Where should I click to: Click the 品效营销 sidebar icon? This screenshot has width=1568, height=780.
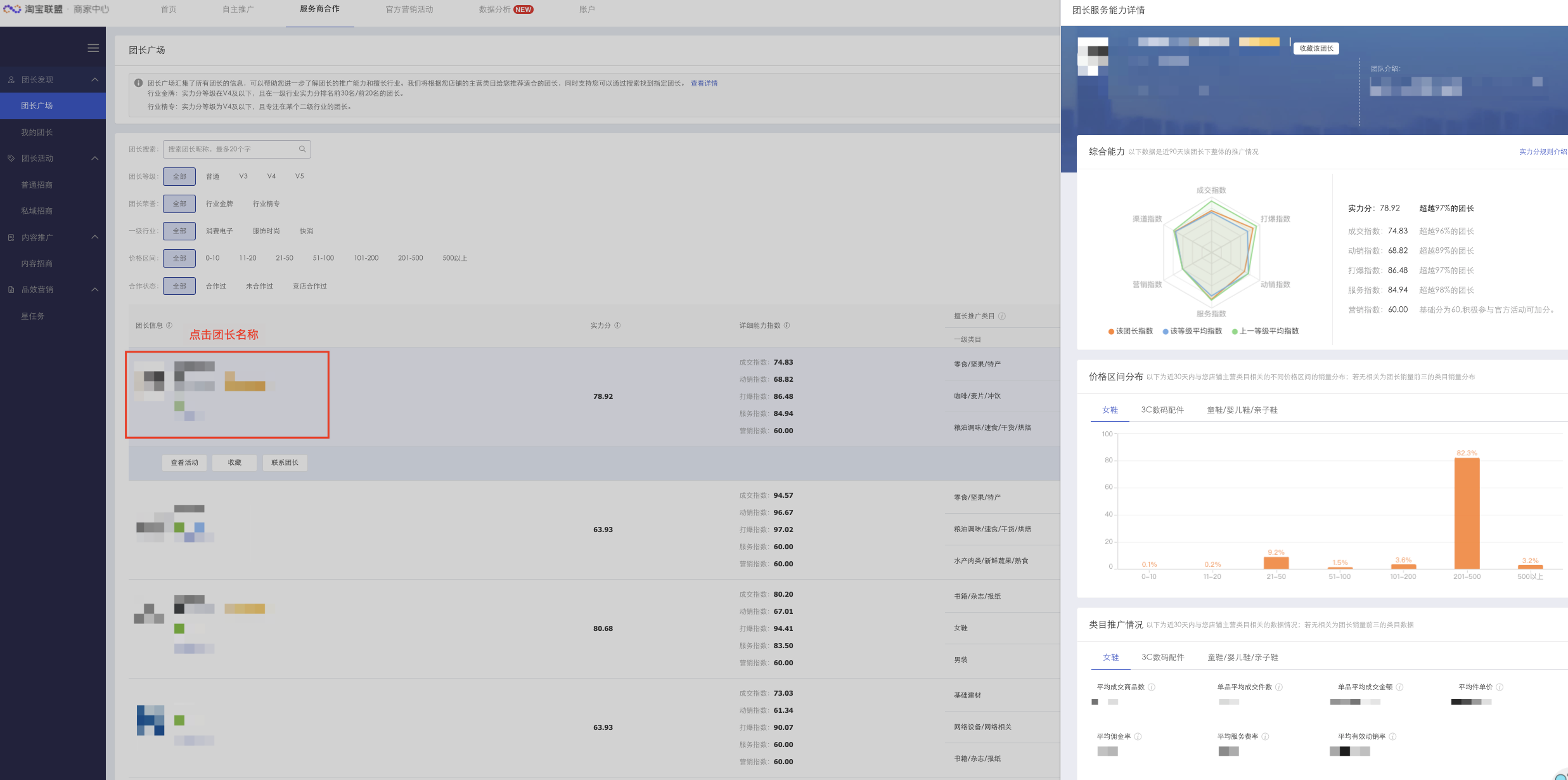pyautogui.click(x=11, y=290)
